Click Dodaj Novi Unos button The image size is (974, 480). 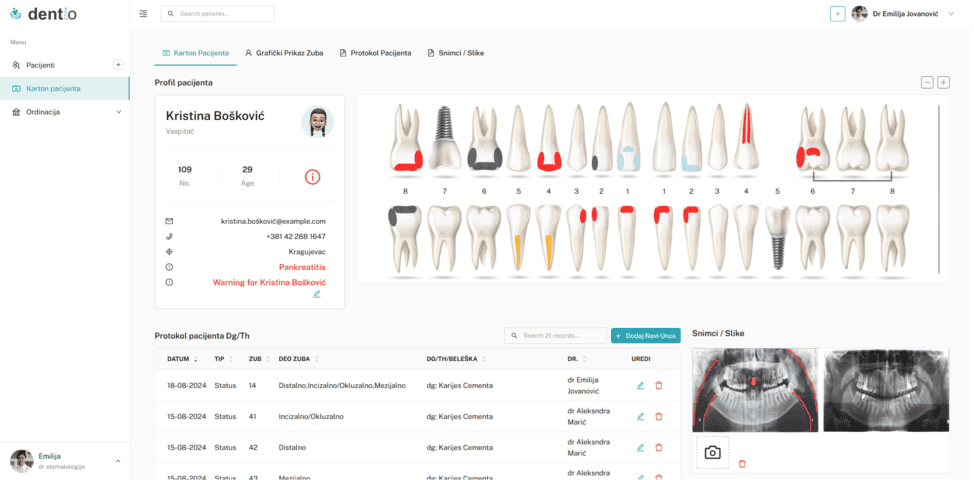[646, 335]
